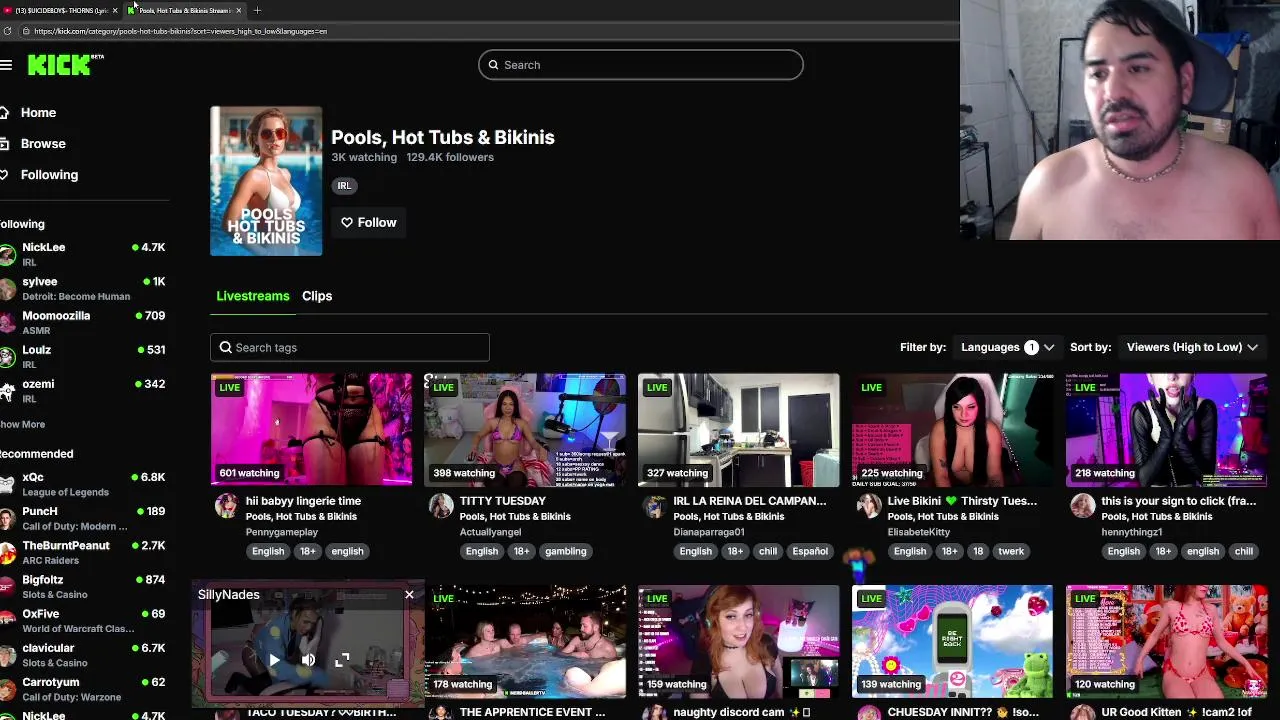Image resolution: width=1280 pixels, height=720 pixels.
Task: Open the 159 watching stream thumbnail
Action: (739, 641)
